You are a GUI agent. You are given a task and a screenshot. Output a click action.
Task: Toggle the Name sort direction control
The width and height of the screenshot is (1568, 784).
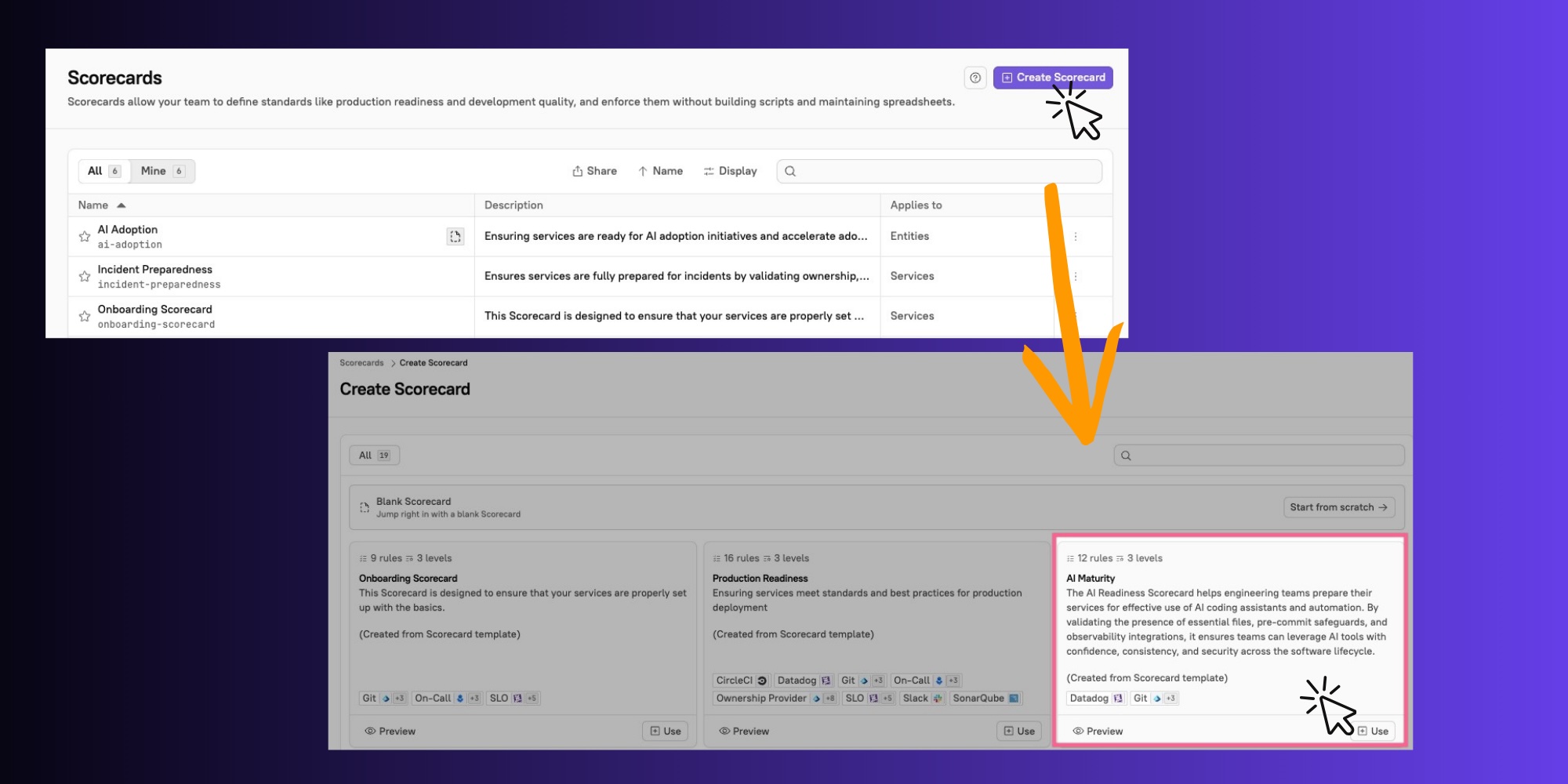[x=660, y=171]
